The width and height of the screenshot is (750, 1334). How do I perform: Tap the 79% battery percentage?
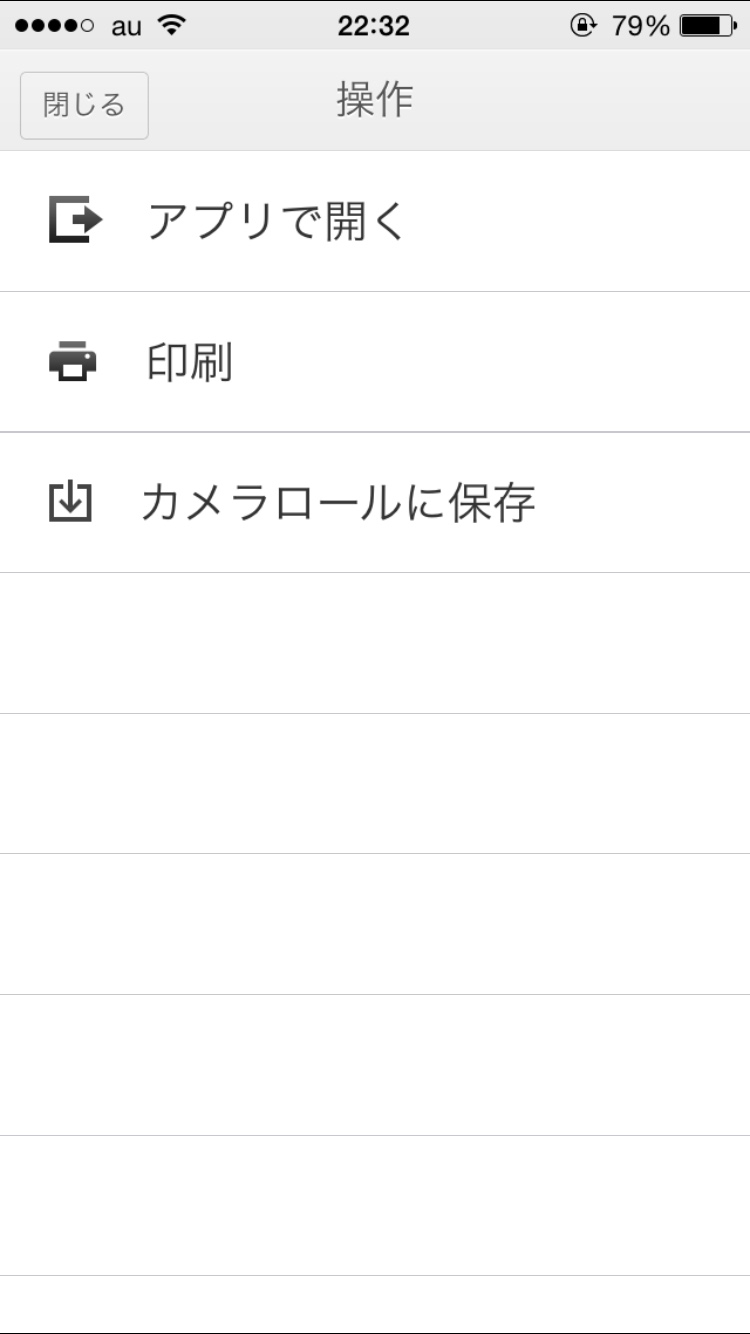click(x=640, y=26)
